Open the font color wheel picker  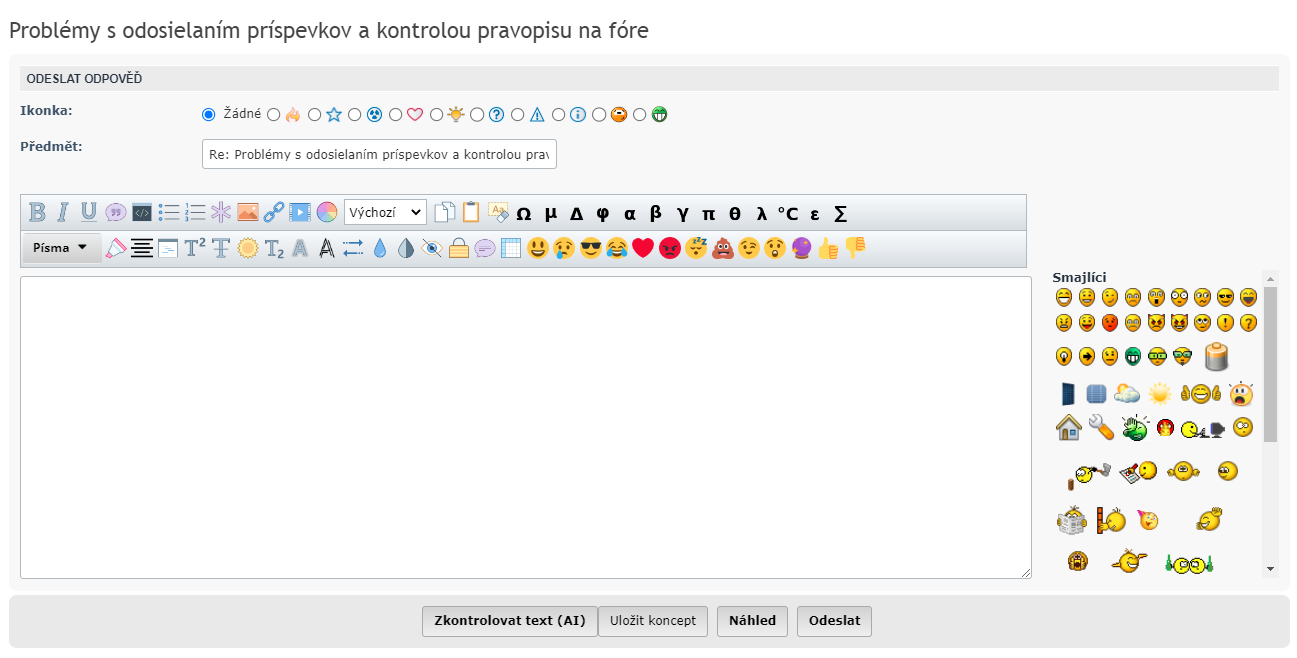(x=327, y=212)
